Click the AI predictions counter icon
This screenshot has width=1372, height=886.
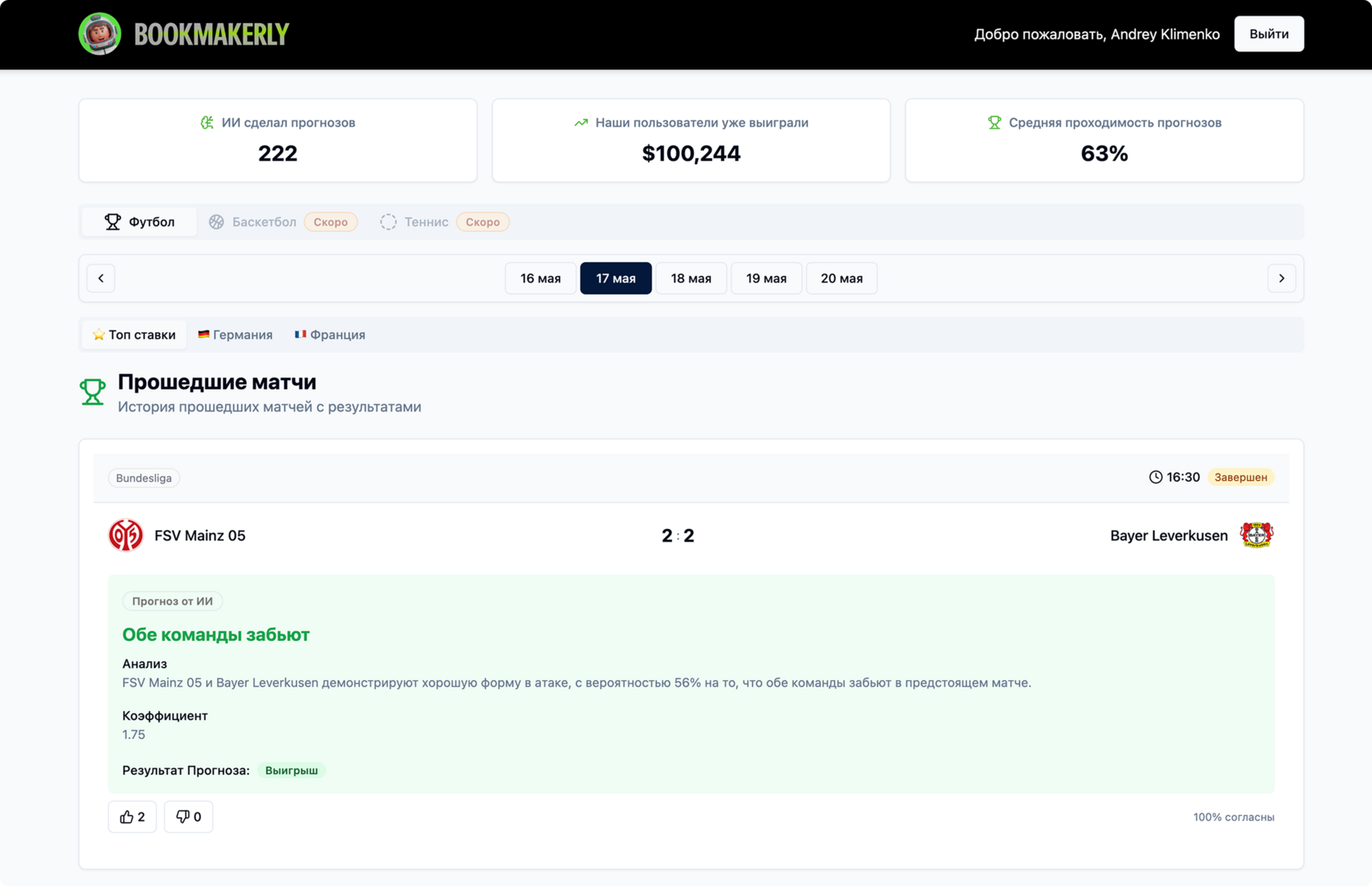coord(207,122)
